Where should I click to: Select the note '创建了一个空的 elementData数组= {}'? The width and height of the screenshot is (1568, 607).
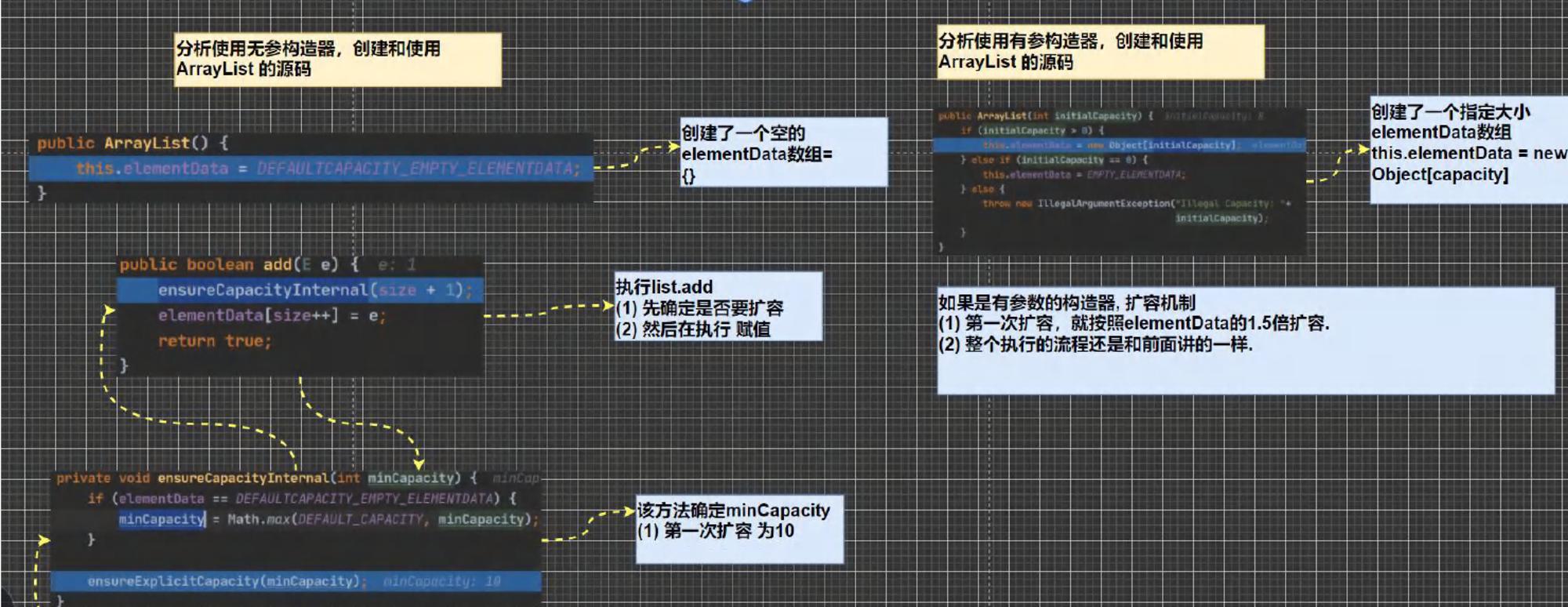(784, 152)
